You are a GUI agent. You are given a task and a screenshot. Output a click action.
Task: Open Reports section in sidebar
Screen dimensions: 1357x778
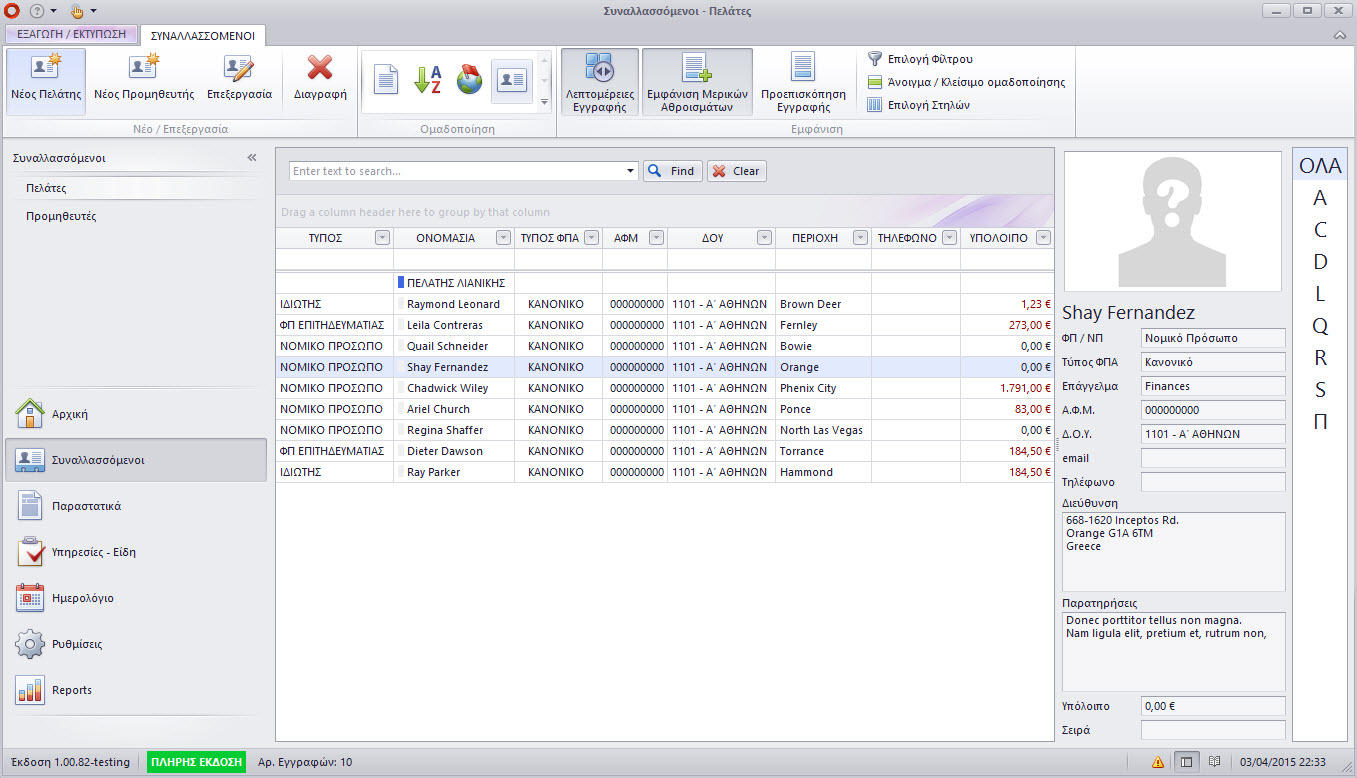point(136,690)
